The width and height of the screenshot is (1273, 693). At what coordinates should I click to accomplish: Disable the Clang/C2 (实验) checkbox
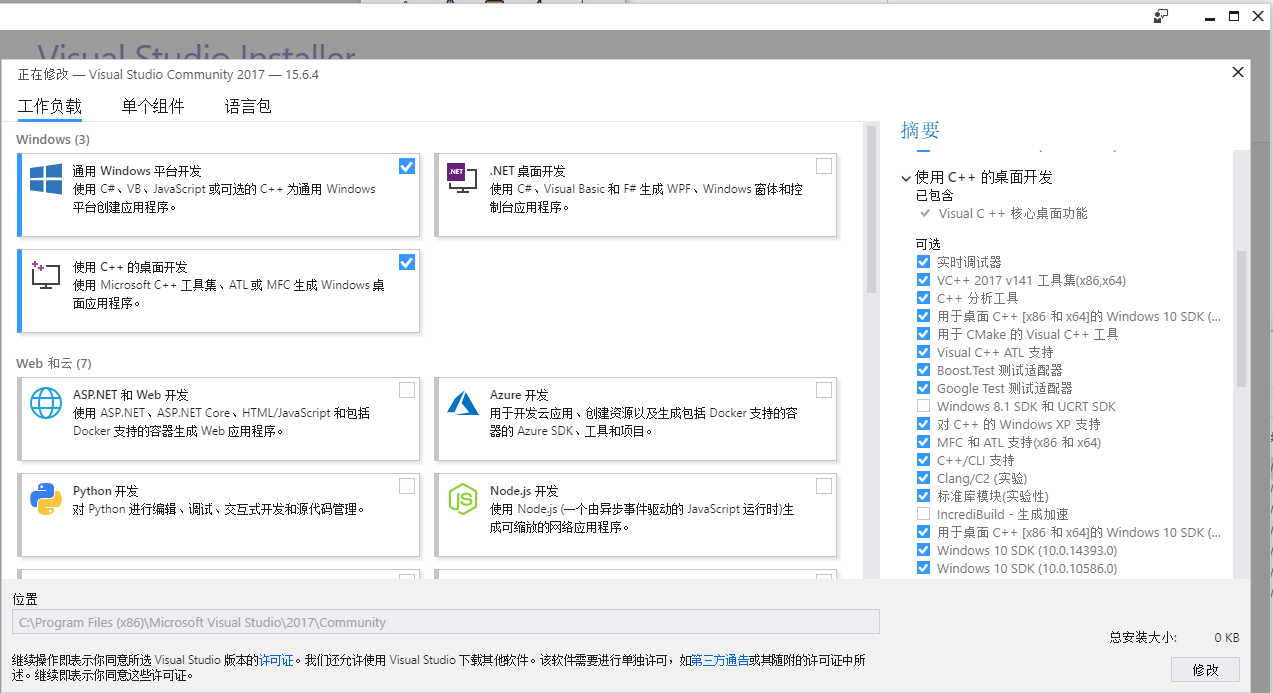(923, 478)
